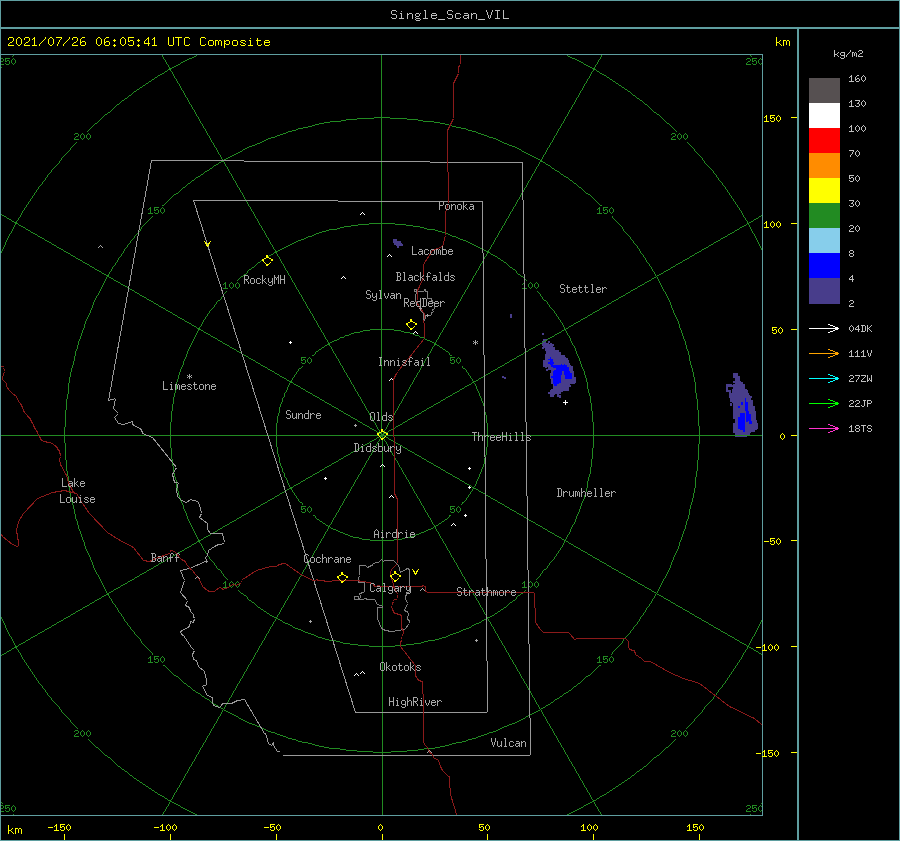Image resolution: width=900 pixels, height=841 pixels.
Task: Click the HighRiver label
Action: [x=415, y=702]
